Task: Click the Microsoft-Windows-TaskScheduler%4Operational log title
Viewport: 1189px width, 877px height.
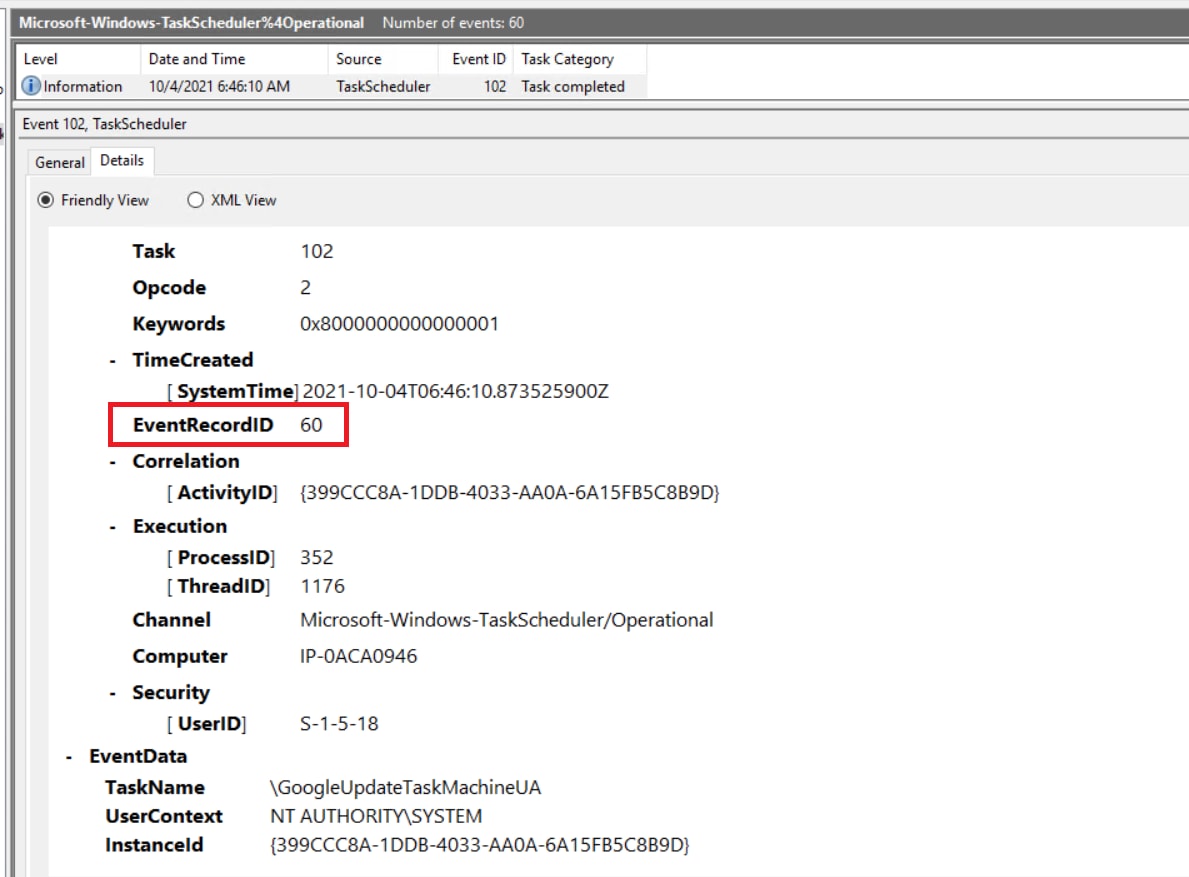Action: 191,23
